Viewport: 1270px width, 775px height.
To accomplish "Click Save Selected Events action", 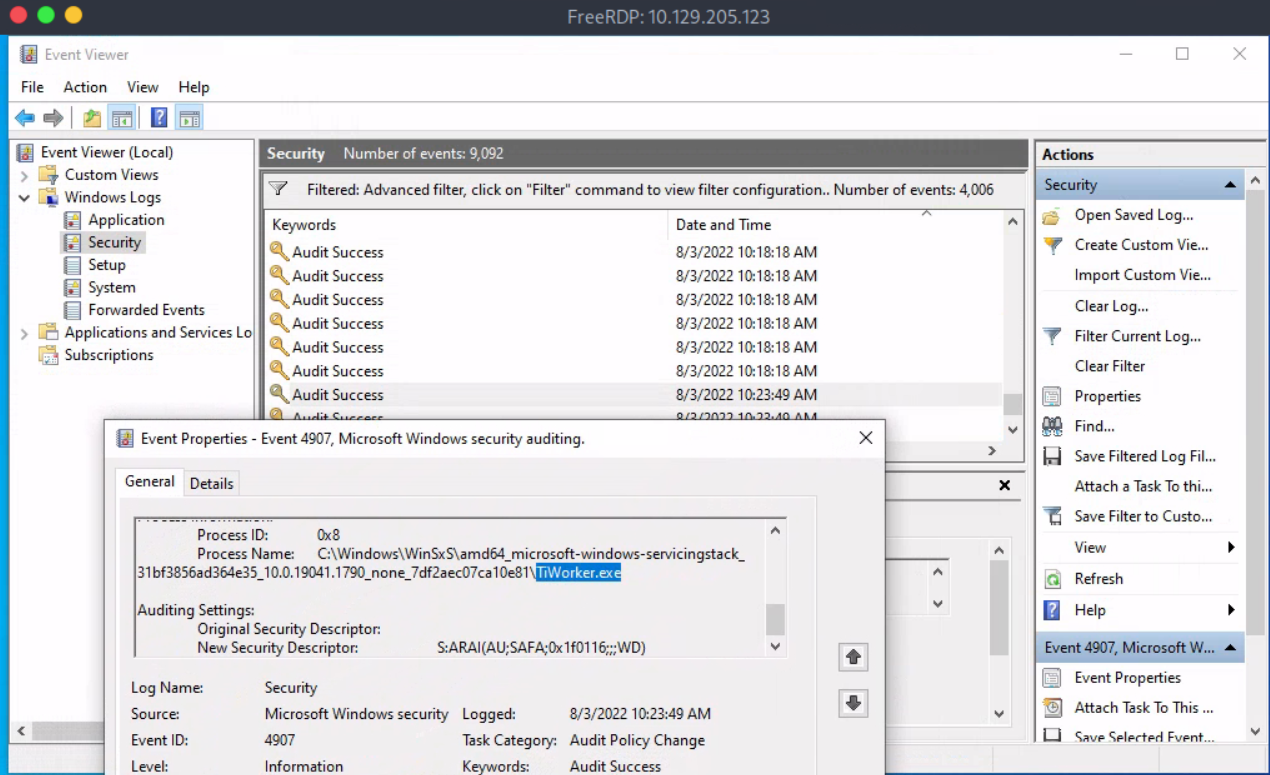I will click(1144, 738).
